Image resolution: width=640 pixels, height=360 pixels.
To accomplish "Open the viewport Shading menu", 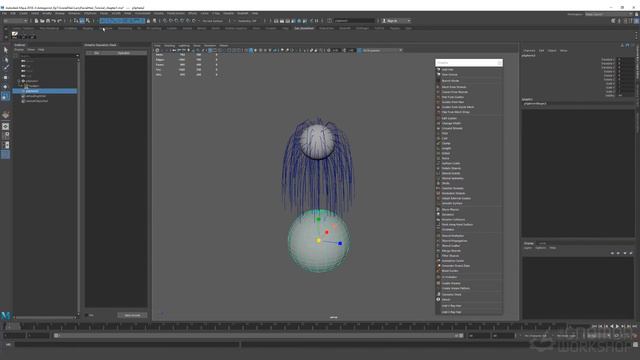I will pyautogui.click(x=169, y=45).
